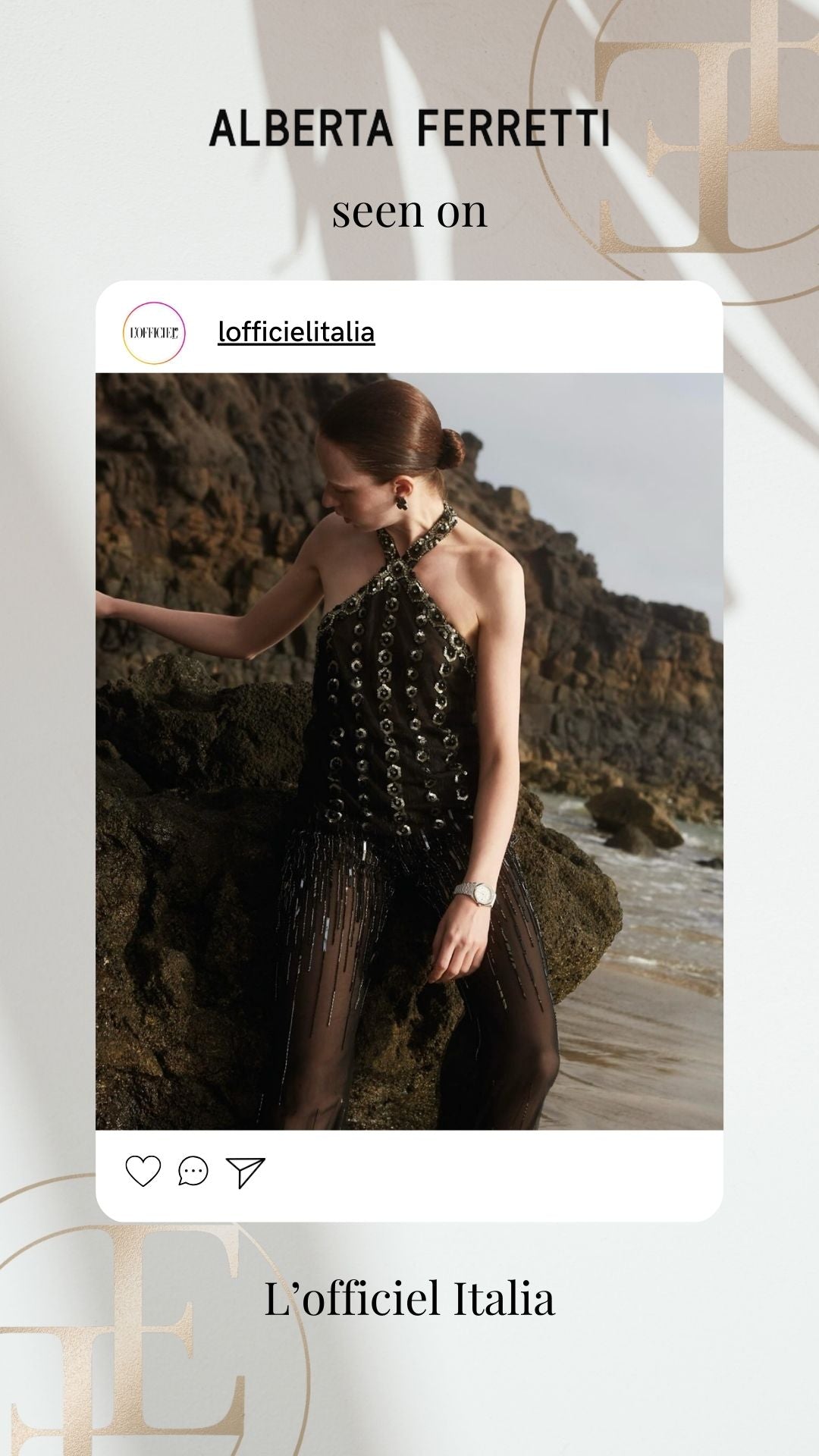Open the comment speech bubble icon
819x1456 pixels.
click(193, 1171)
